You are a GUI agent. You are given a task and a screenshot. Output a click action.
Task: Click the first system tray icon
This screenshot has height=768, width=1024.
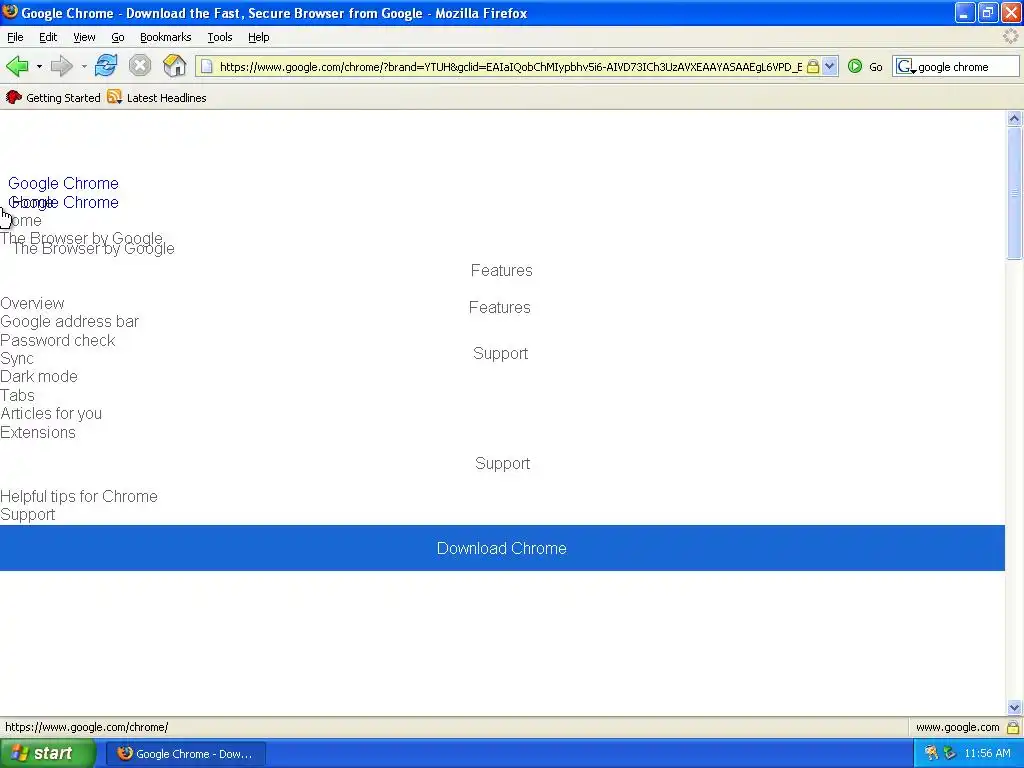(x=931, y=753)
